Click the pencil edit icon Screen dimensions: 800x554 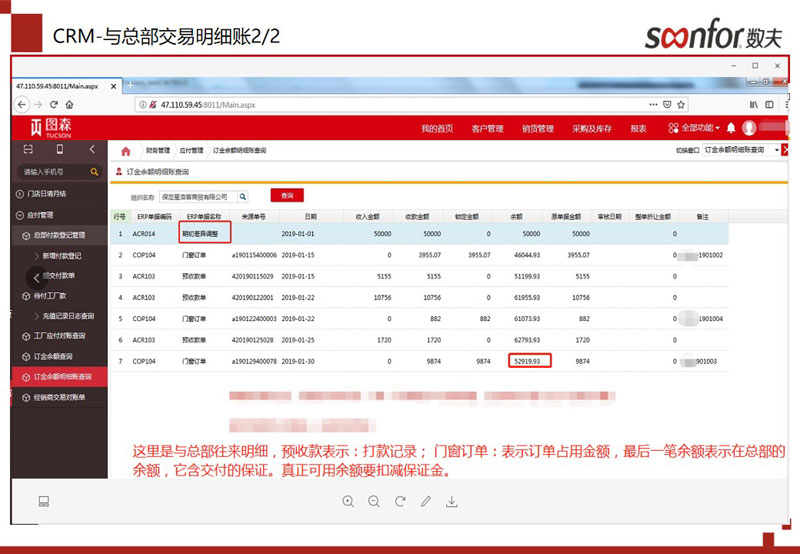[x=426, y=501]
